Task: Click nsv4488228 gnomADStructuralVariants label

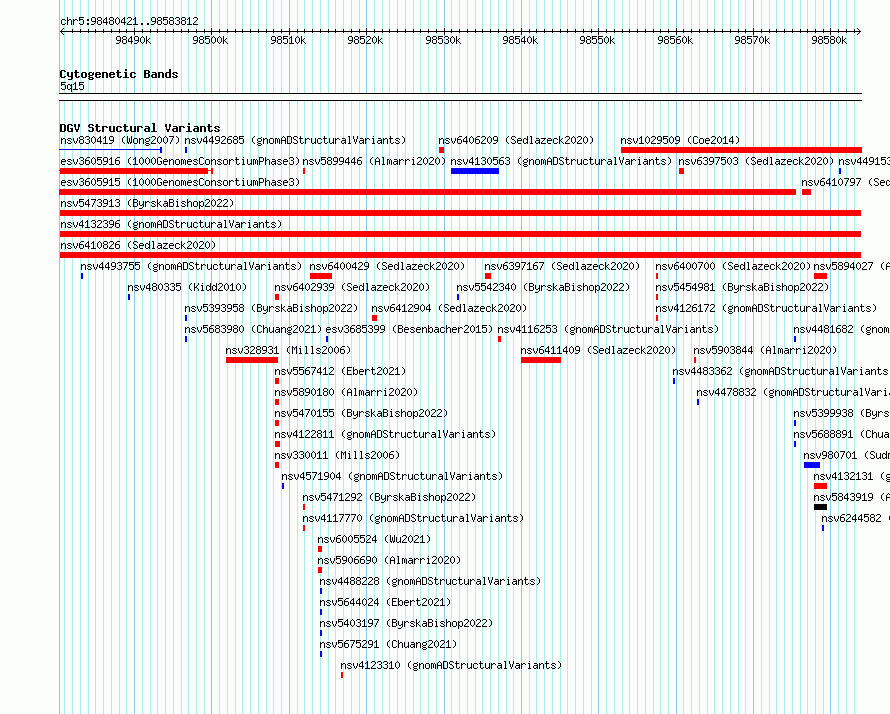Action: point(430,581)
